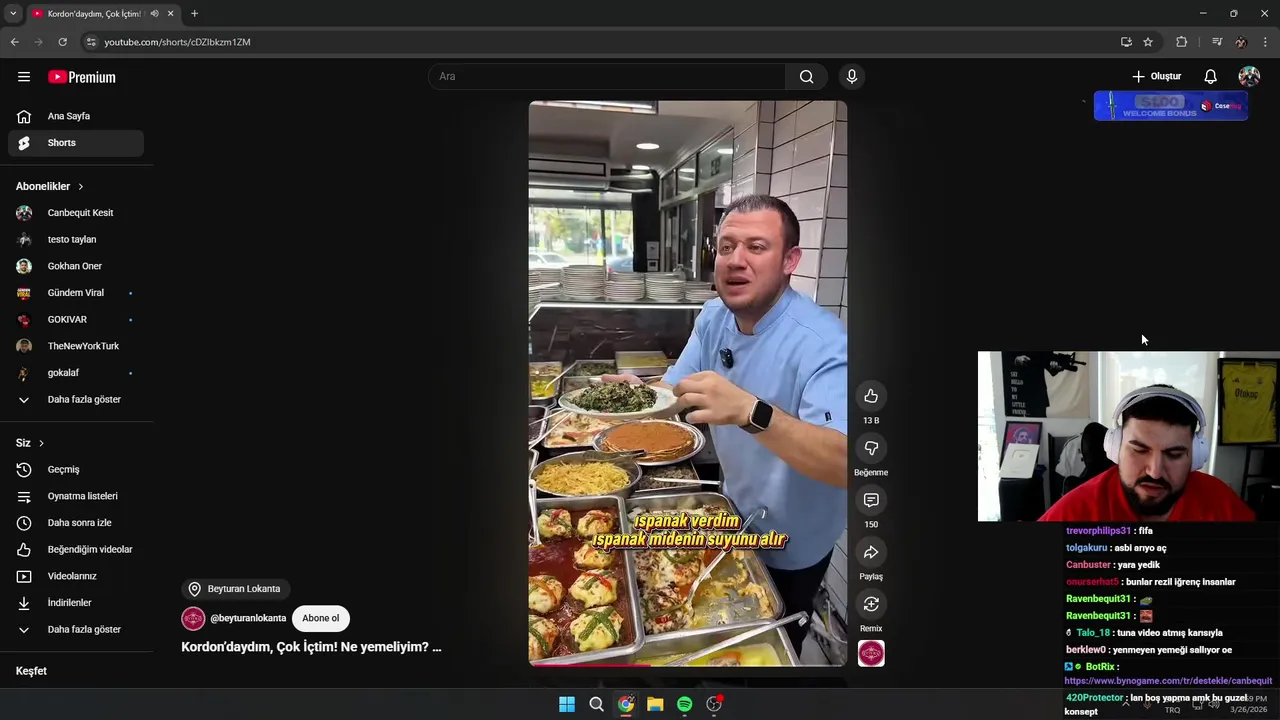Open the YouTube hamburger guide menu
Viewport: 1280px width, 720px height.
tap(24, 77)
